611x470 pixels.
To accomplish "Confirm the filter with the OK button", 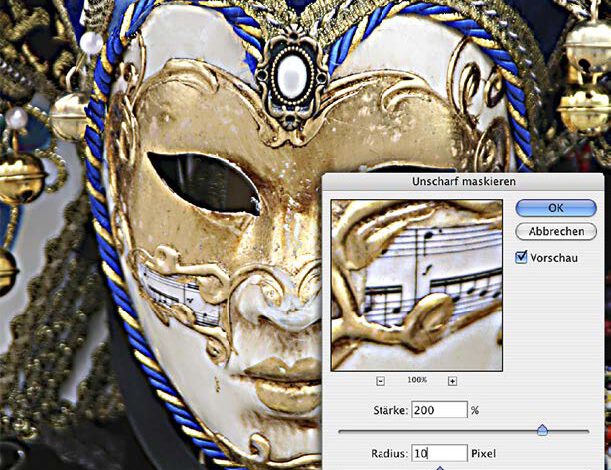I will click(x=556, y=208).
